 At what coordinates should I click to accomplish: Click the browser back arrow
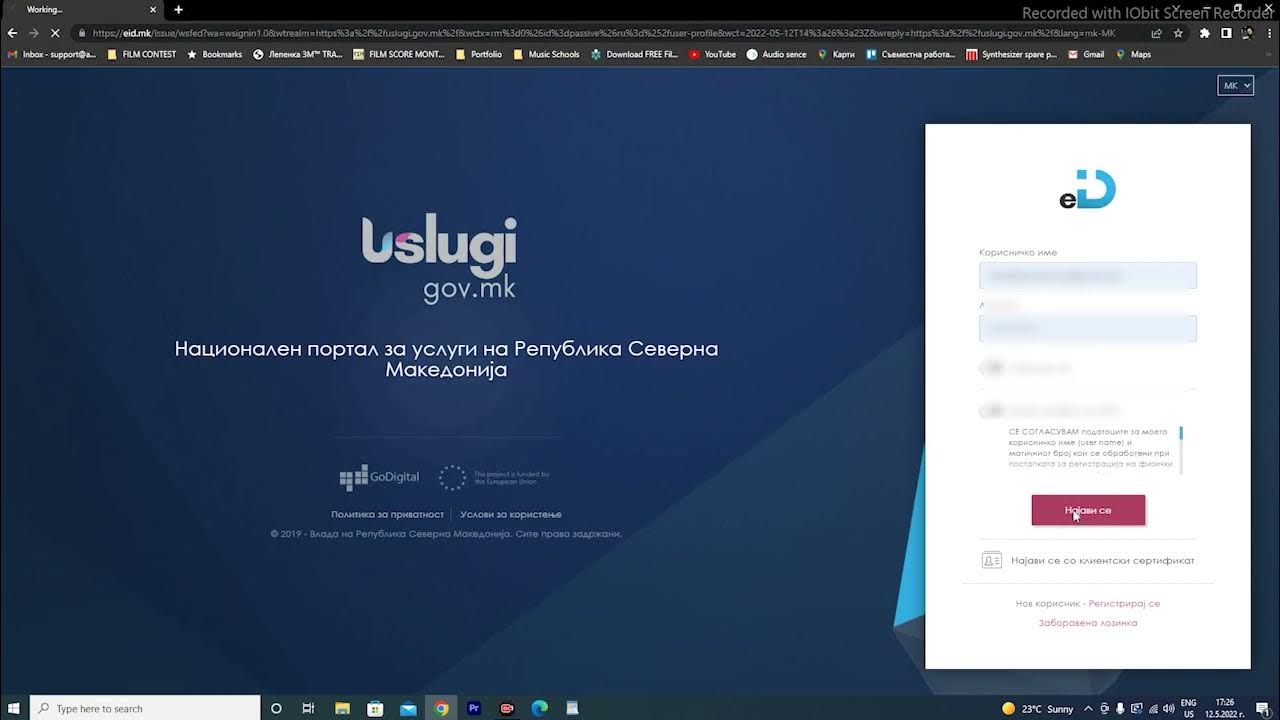(x=12, y=32)
